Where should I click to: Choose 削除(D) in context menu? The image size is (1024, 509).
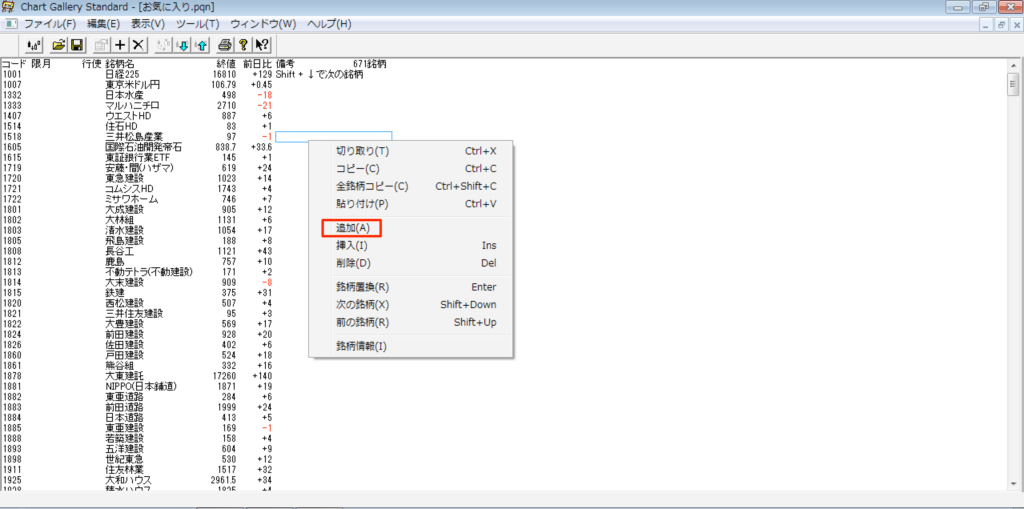[x=411, y=263]
